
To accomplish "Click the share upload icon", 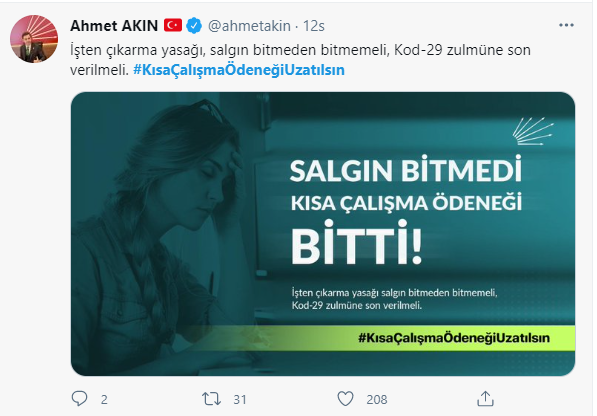I will tap(485, 398).
